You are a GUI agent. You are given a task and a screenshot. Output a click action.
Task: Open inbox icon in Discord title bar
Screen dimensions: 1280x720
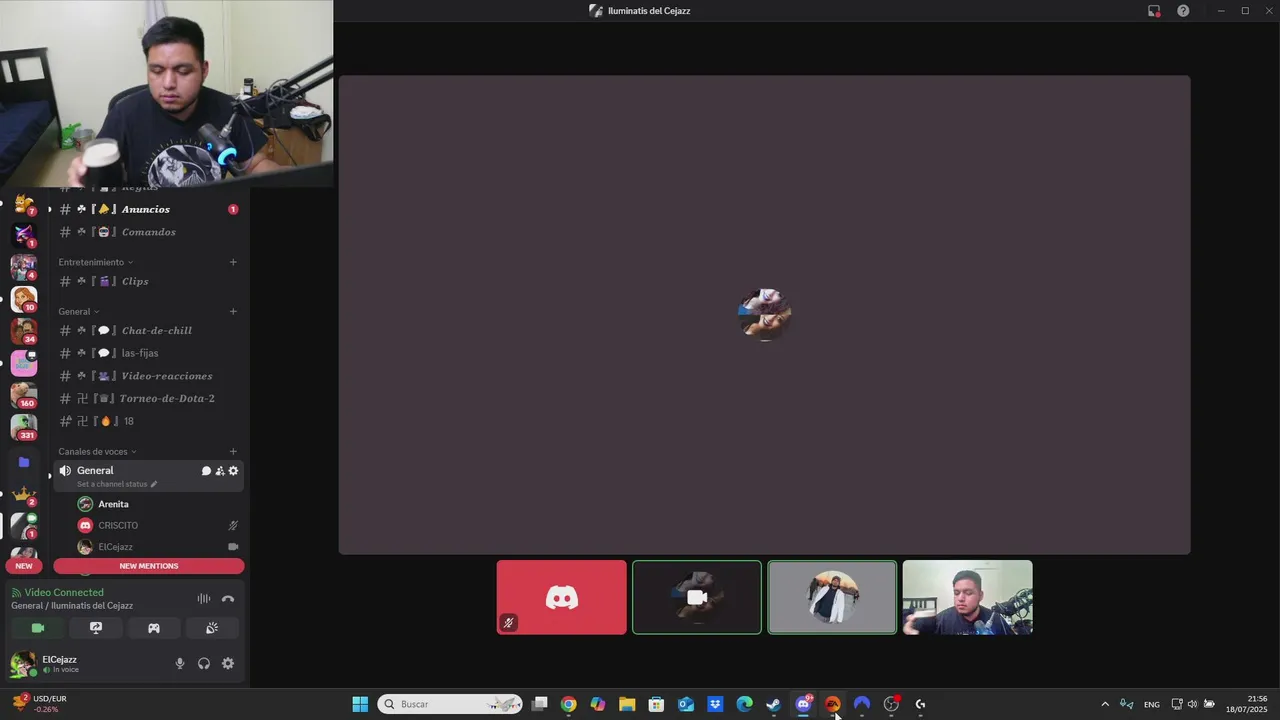[x=1154, y=11]
